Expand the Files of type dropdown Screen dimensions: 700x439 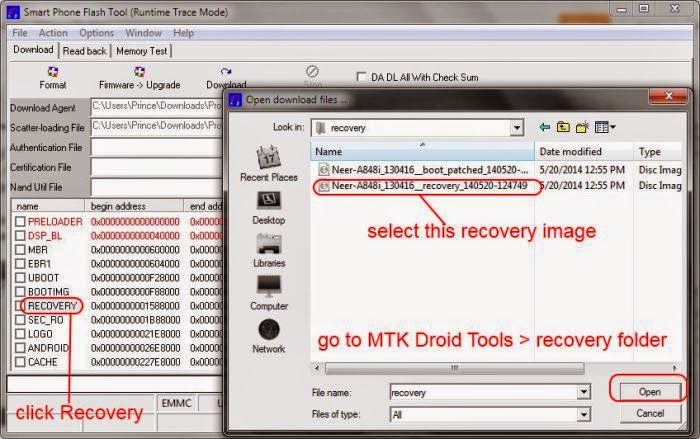click(583, 414)
